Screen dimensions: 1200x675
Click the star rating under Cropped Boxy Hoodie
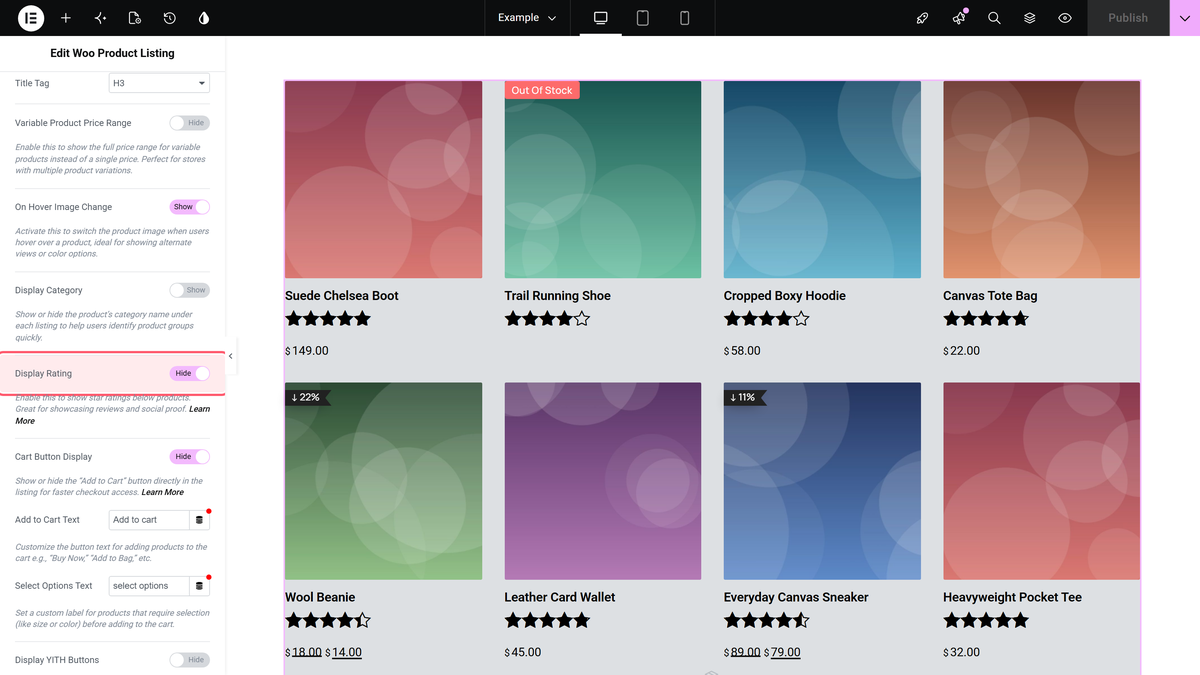click(766, 319)
